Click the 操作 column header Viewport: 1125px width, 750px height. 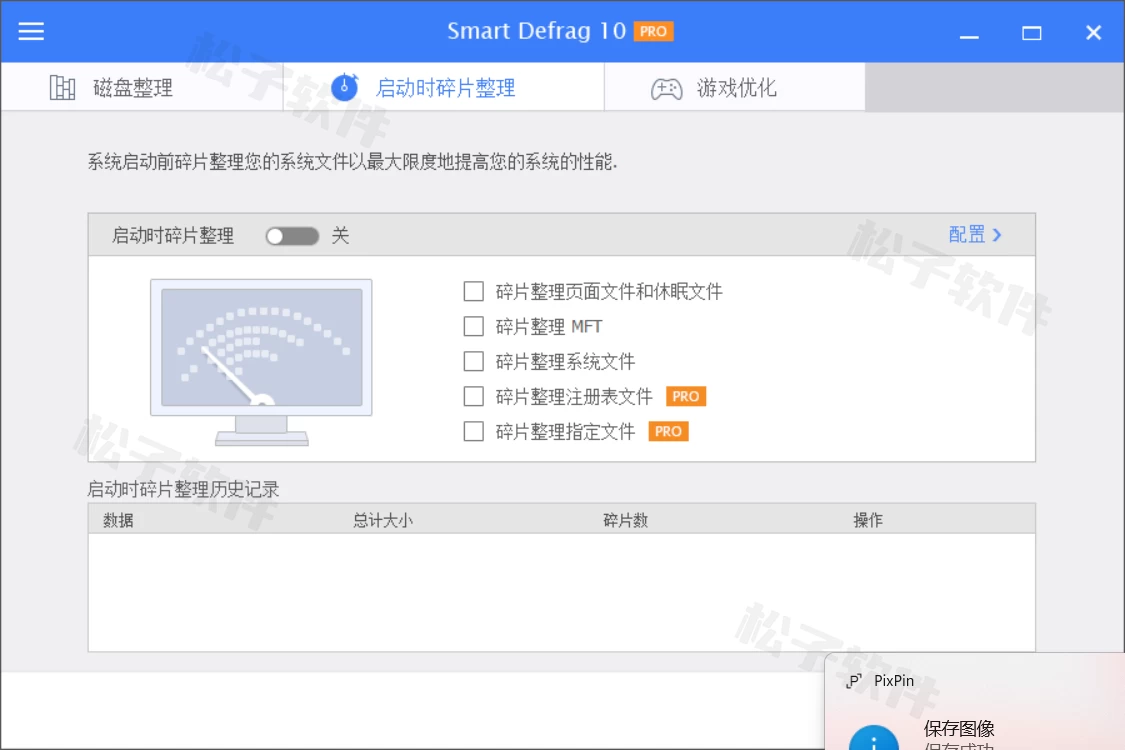tap(867, 520)
